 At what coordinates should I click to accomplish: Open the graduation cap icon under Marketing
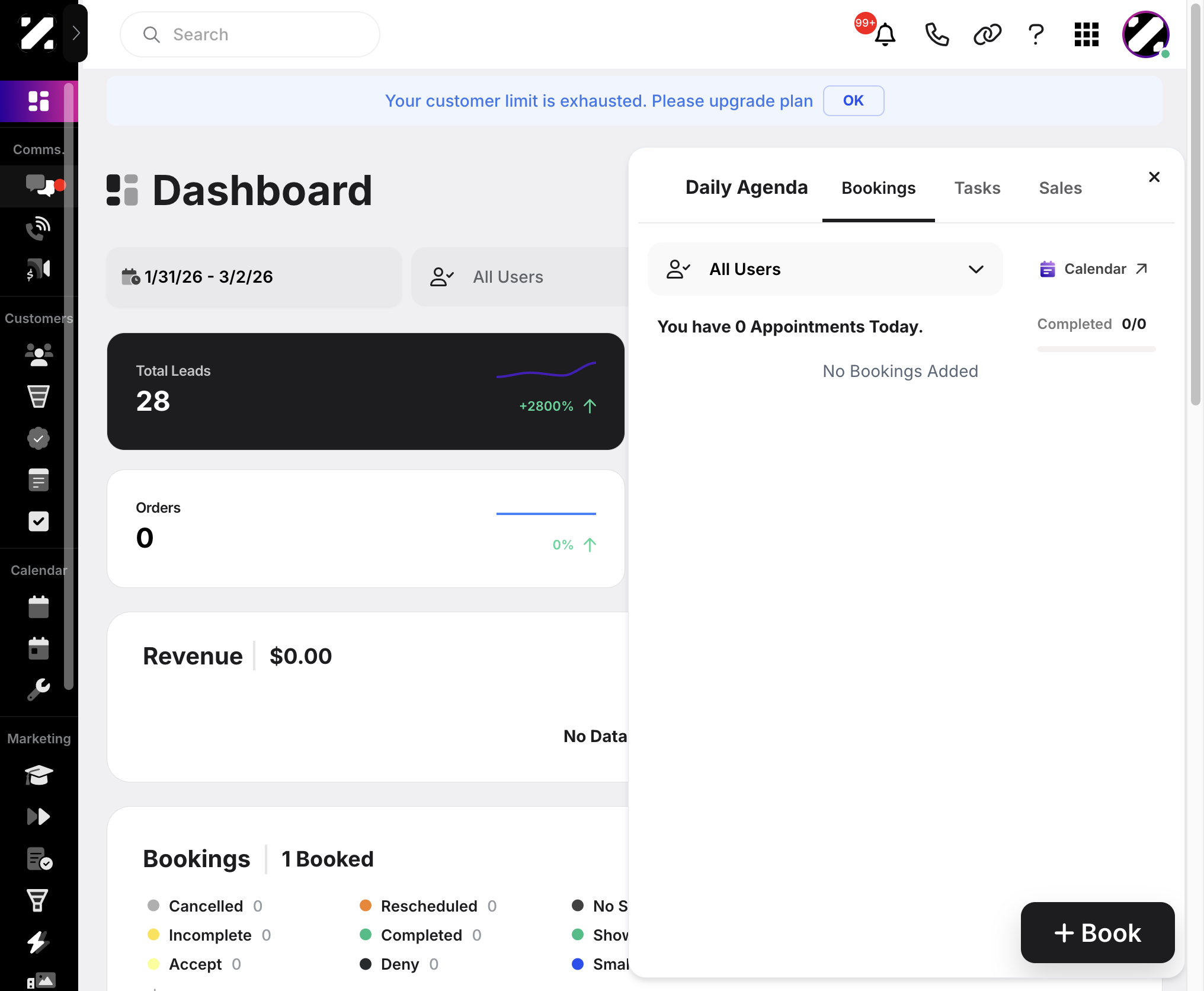pyautogui.click(x=39, y=775)
